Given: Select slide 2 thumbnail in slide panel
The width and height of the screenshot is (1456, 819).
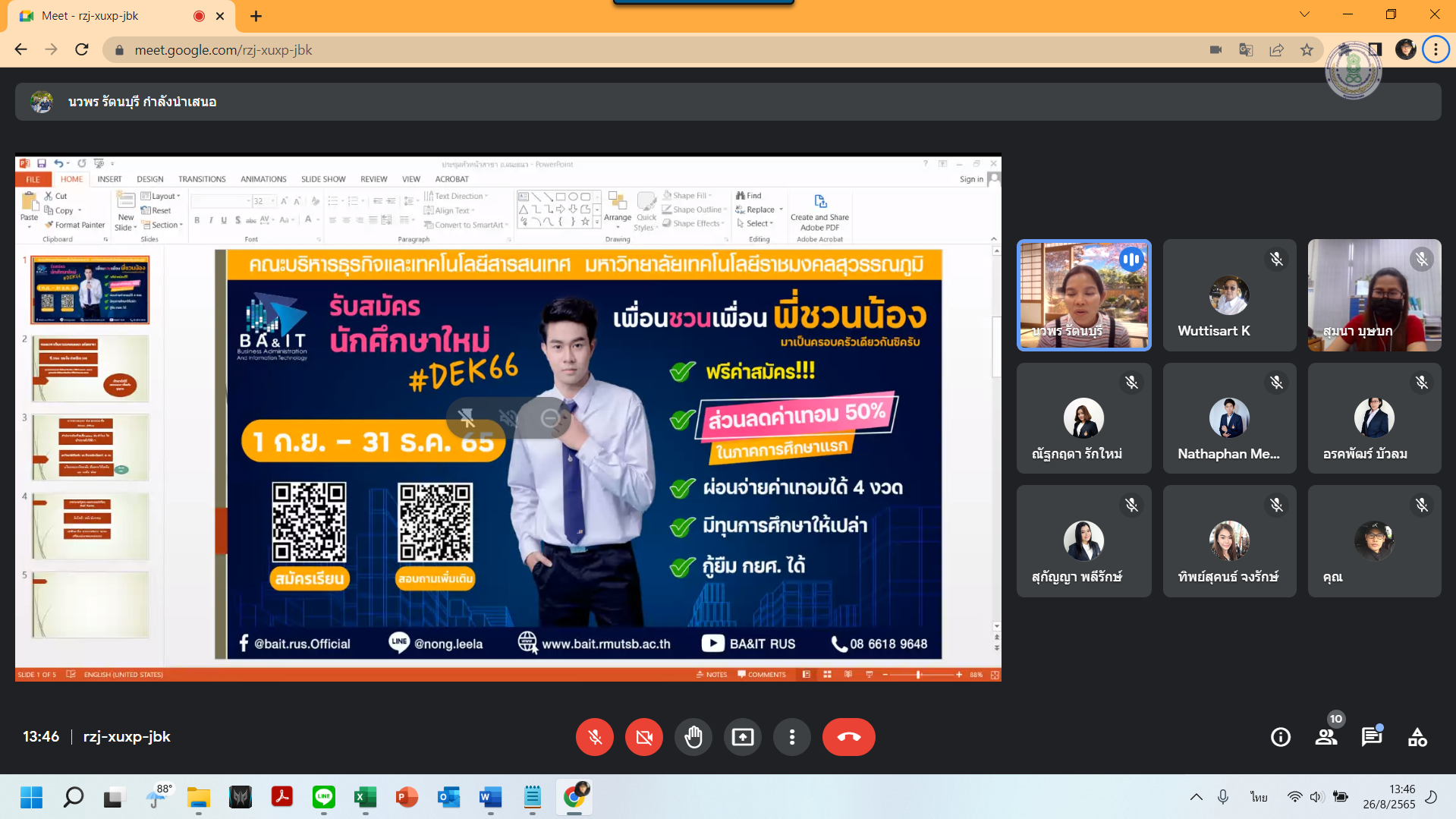Looking at the screenshot, I should click(x=90, y=369).
